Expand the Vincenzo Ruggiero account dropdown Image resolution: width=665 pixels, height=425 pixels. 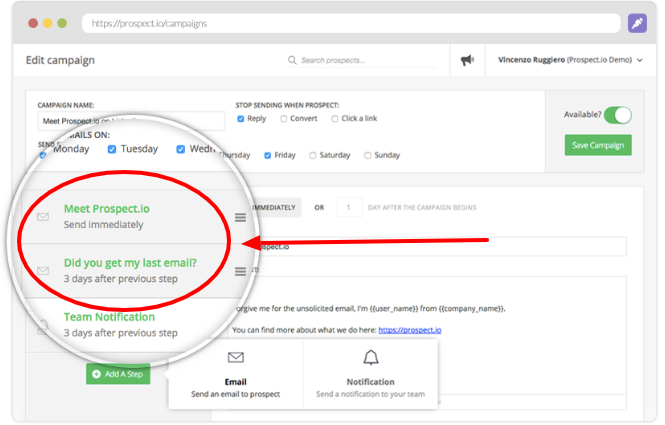570,60
